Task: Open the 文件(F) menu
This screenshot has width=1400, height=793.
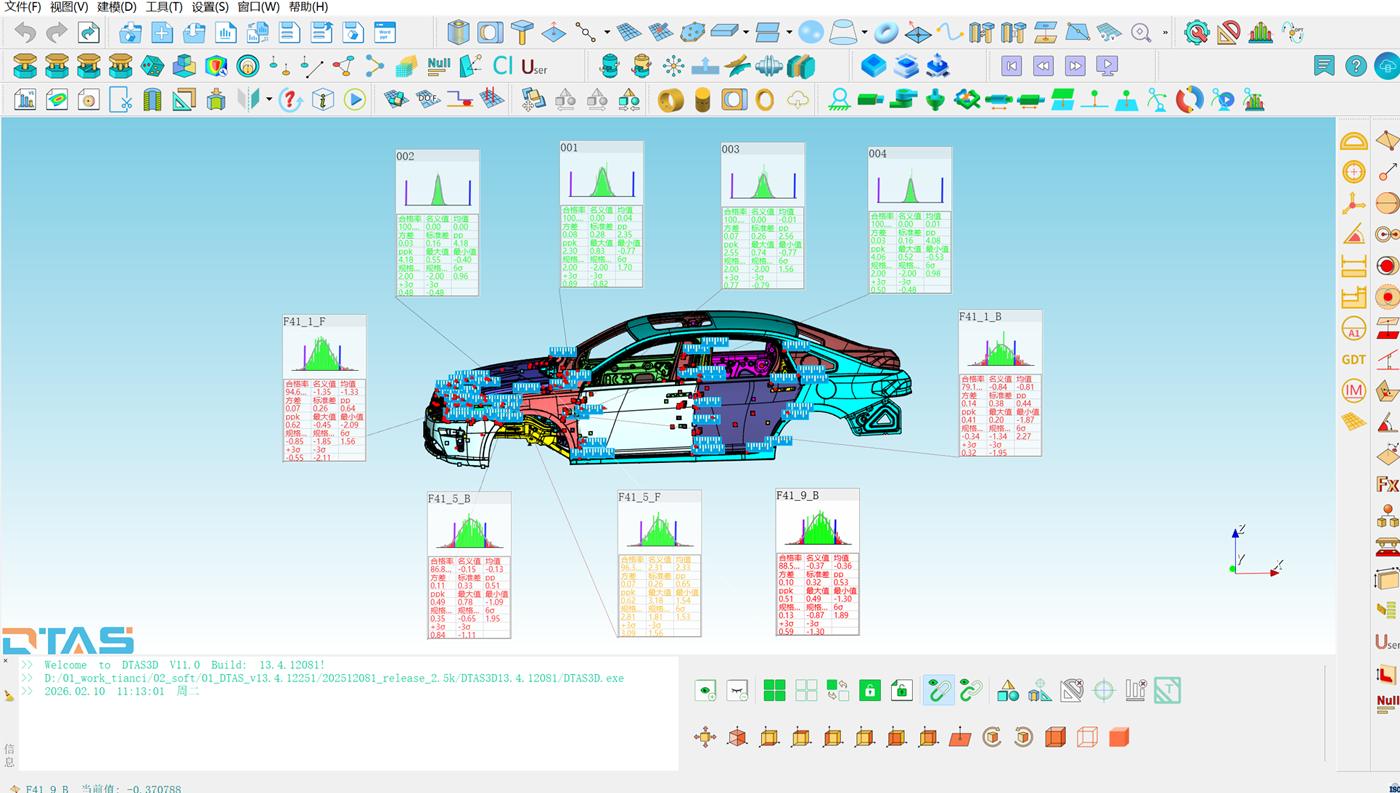Action: click(x=23, y=7)
